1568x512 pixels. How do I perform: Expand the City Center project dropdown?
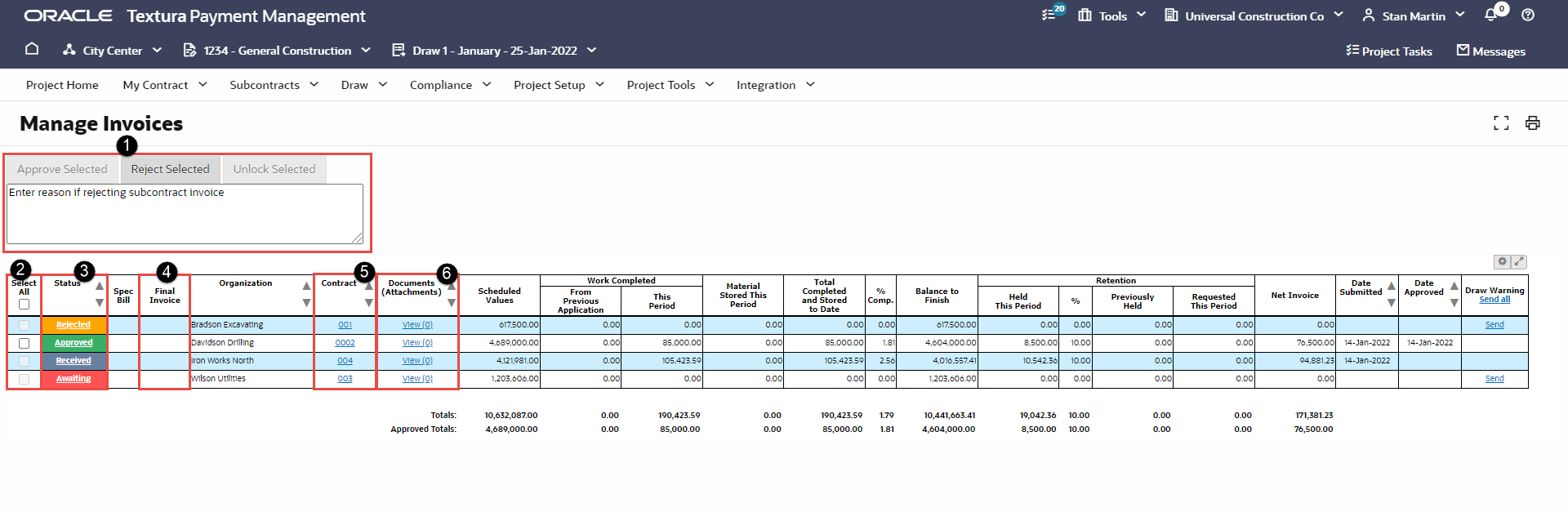(157, 50)
